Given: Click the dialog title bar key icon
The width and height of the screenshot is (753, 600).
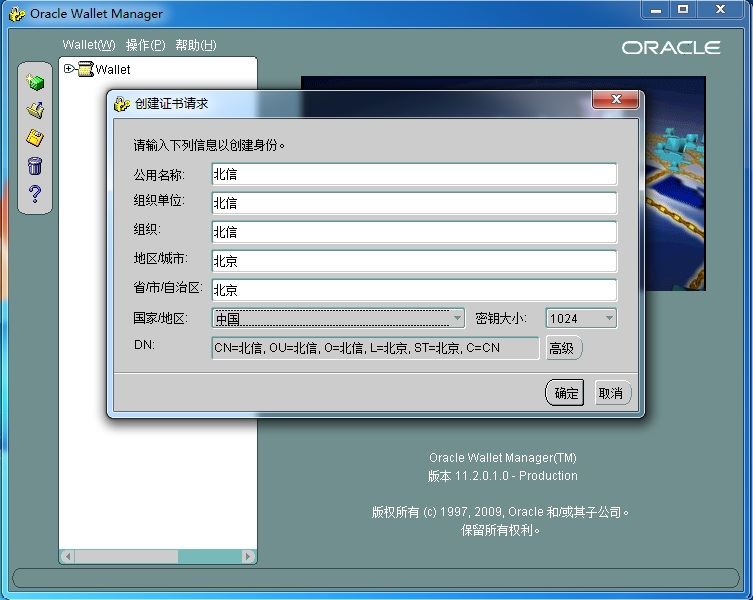Looking at the screenshot, I should 122,103.
